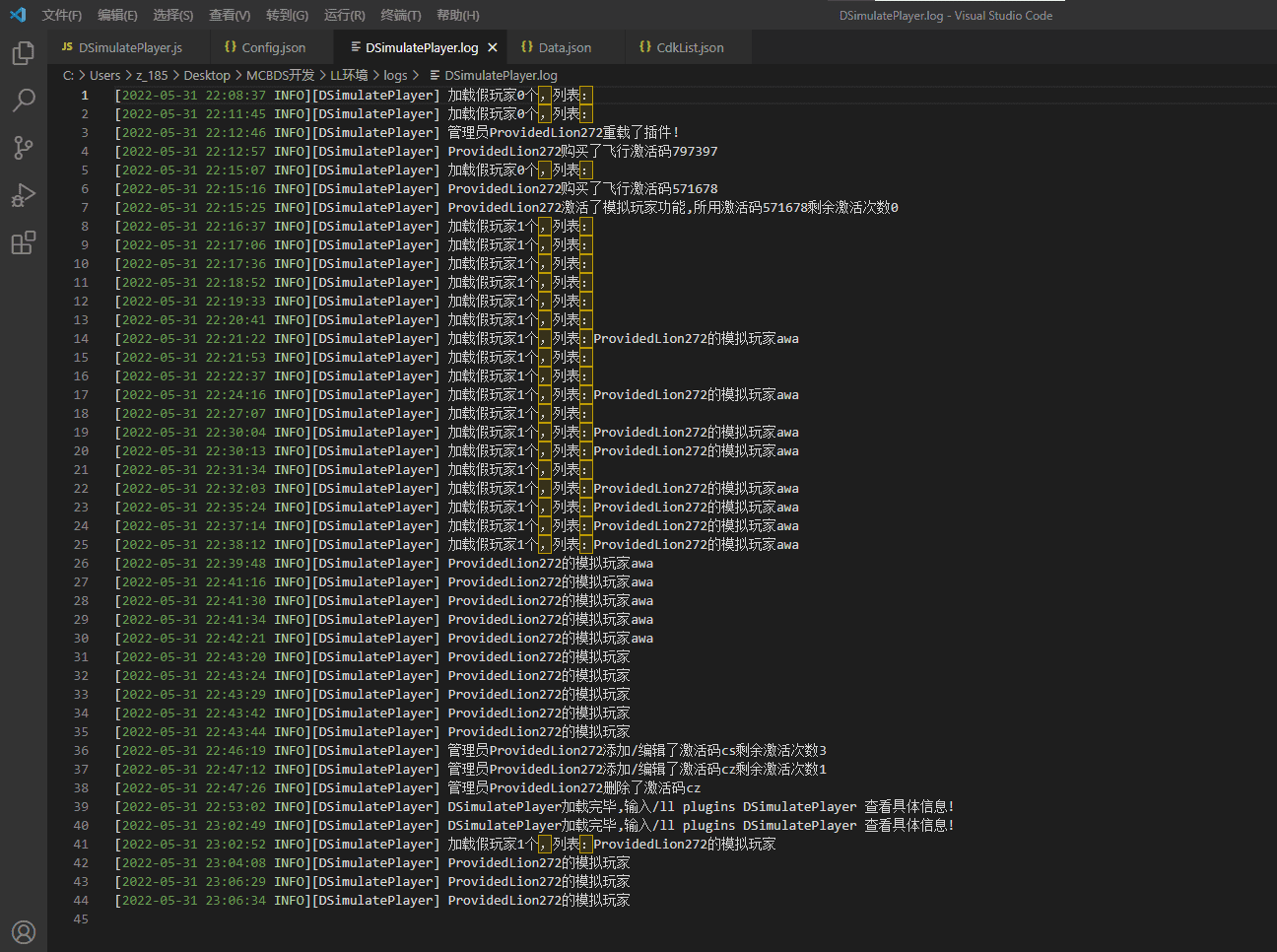Open the Accounts icon at bottom of activity bar
Screen dimensions: 1277x952
point(24,931)
